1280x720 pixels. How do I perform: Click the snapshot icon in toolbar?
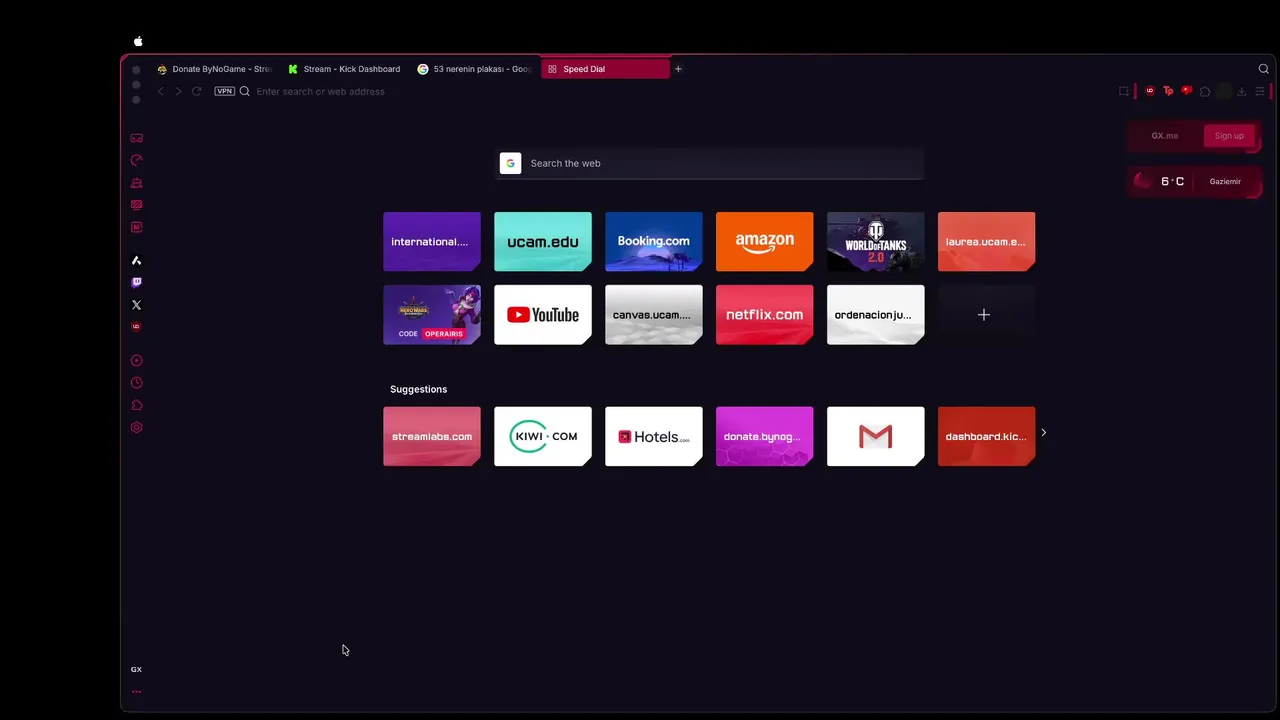click(x=1124, y=91)
